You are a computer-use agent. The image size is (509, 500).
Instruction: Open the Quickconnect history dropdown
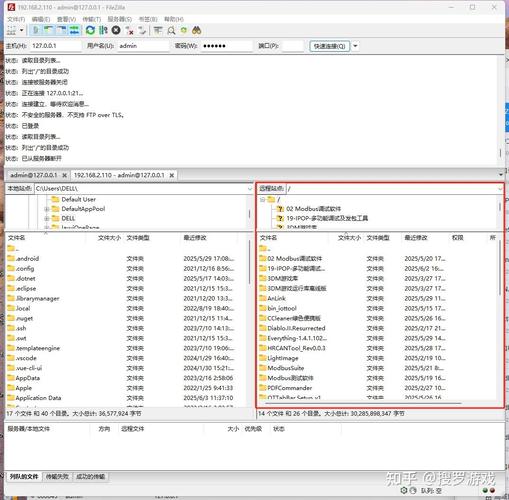tap(355, 46)
